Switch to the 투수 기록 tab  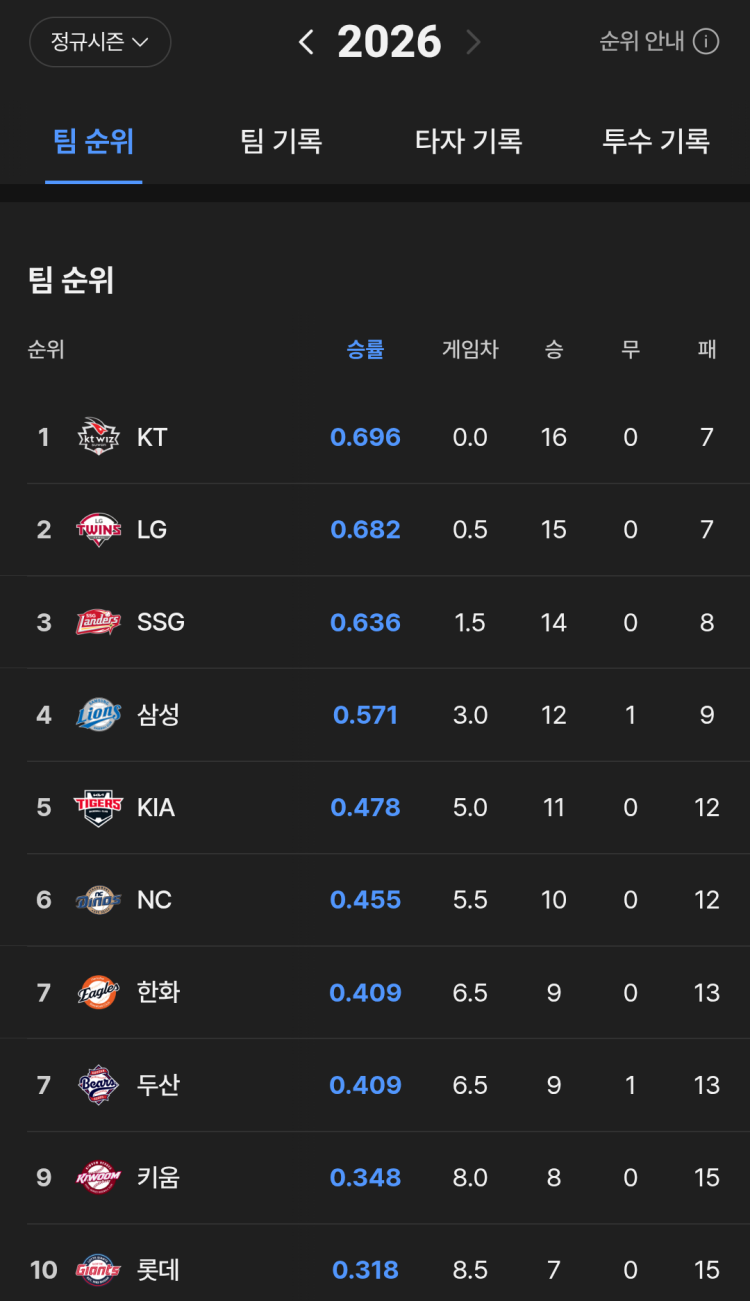[x=655, y=141]
